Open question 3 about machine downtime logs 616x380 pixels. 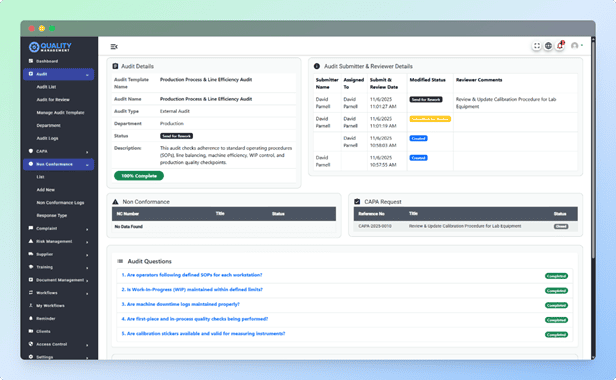point(180,304)
